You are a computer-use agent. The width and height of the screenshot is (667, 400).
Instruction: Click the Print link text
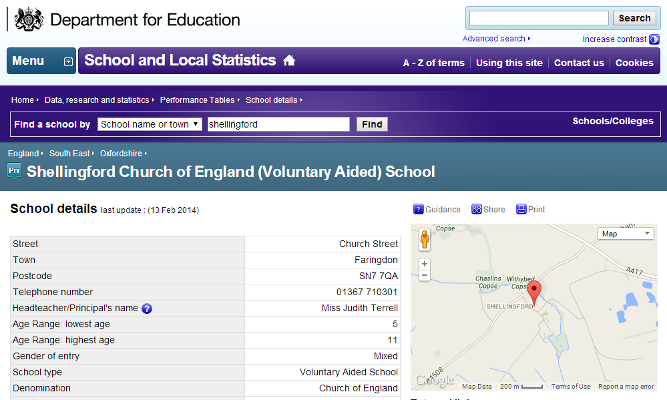pos(536,209)
